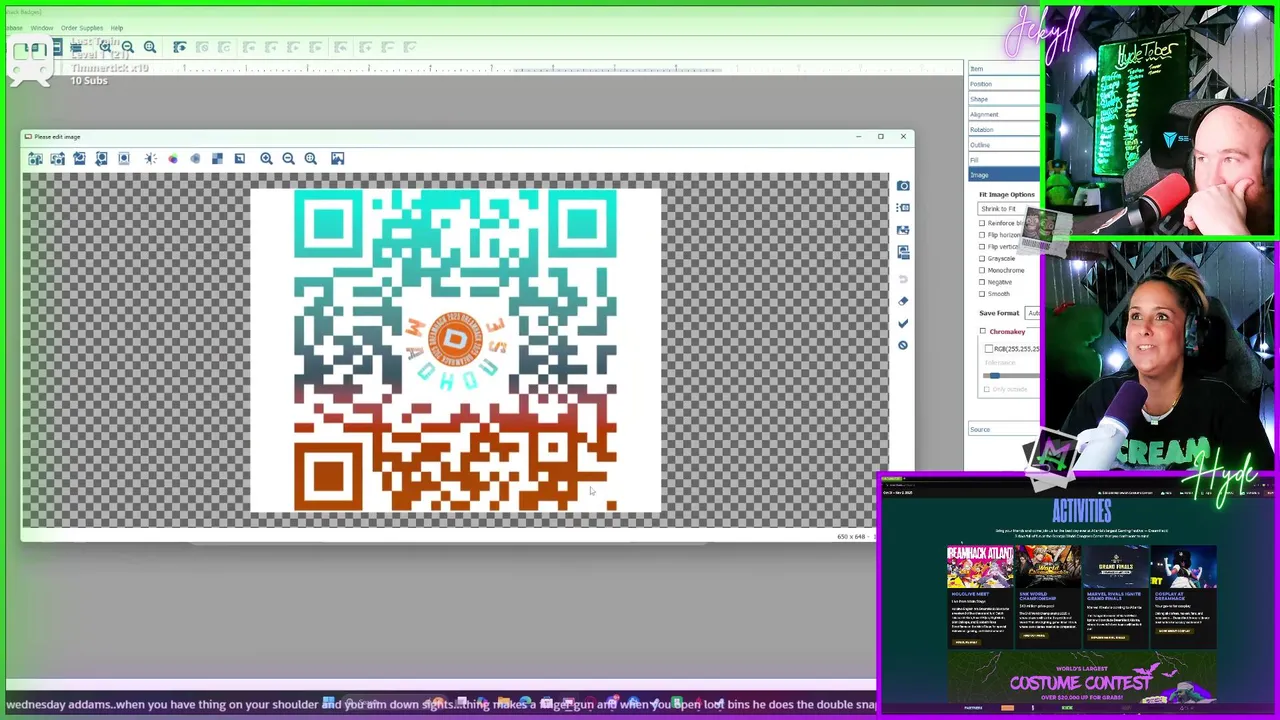Click the button under Marvel Rivals Ignite card
This screenshot has width=1280, height=720.
(1108, 637)
